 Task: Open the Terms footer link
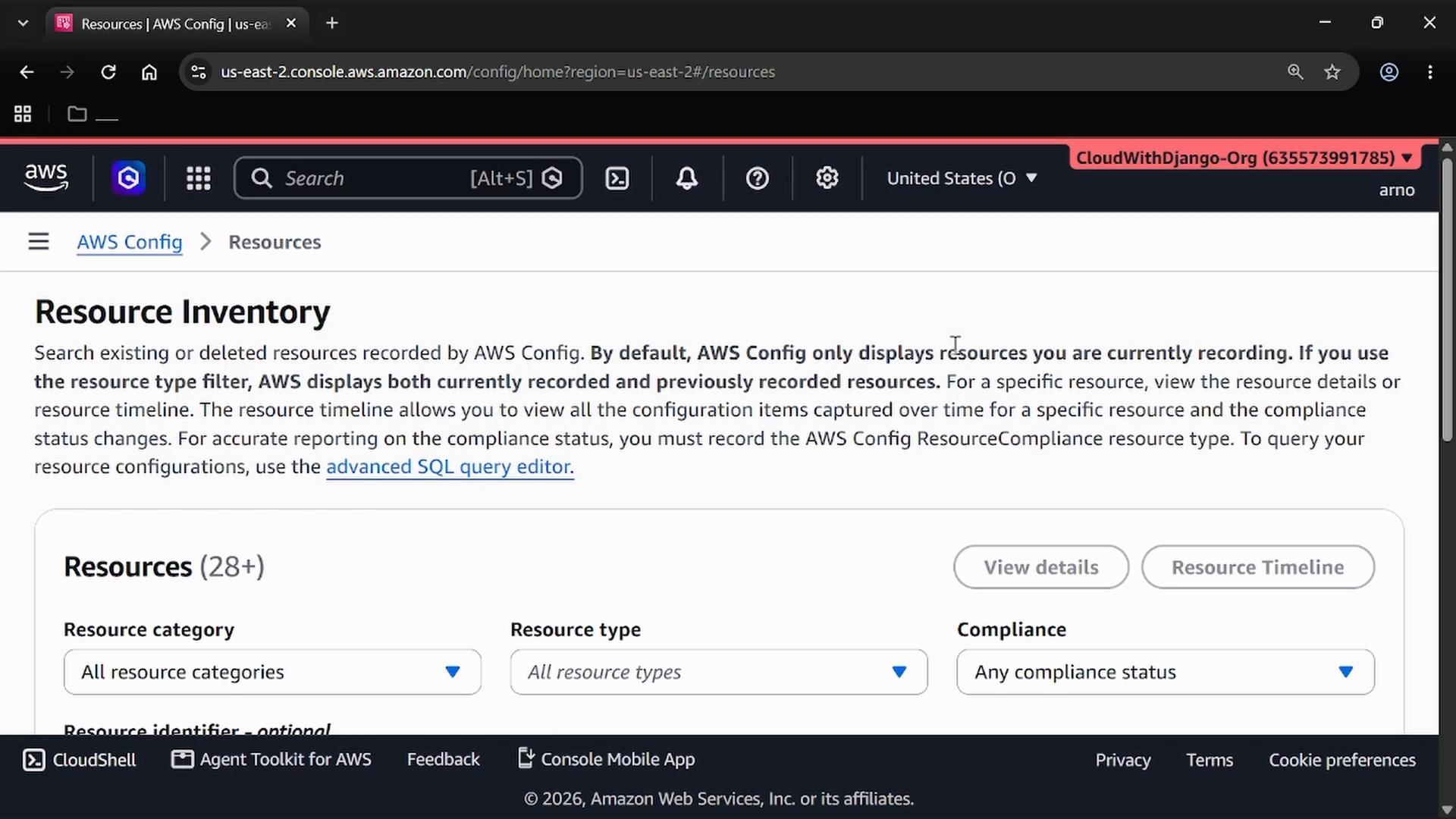[1210, 760]
